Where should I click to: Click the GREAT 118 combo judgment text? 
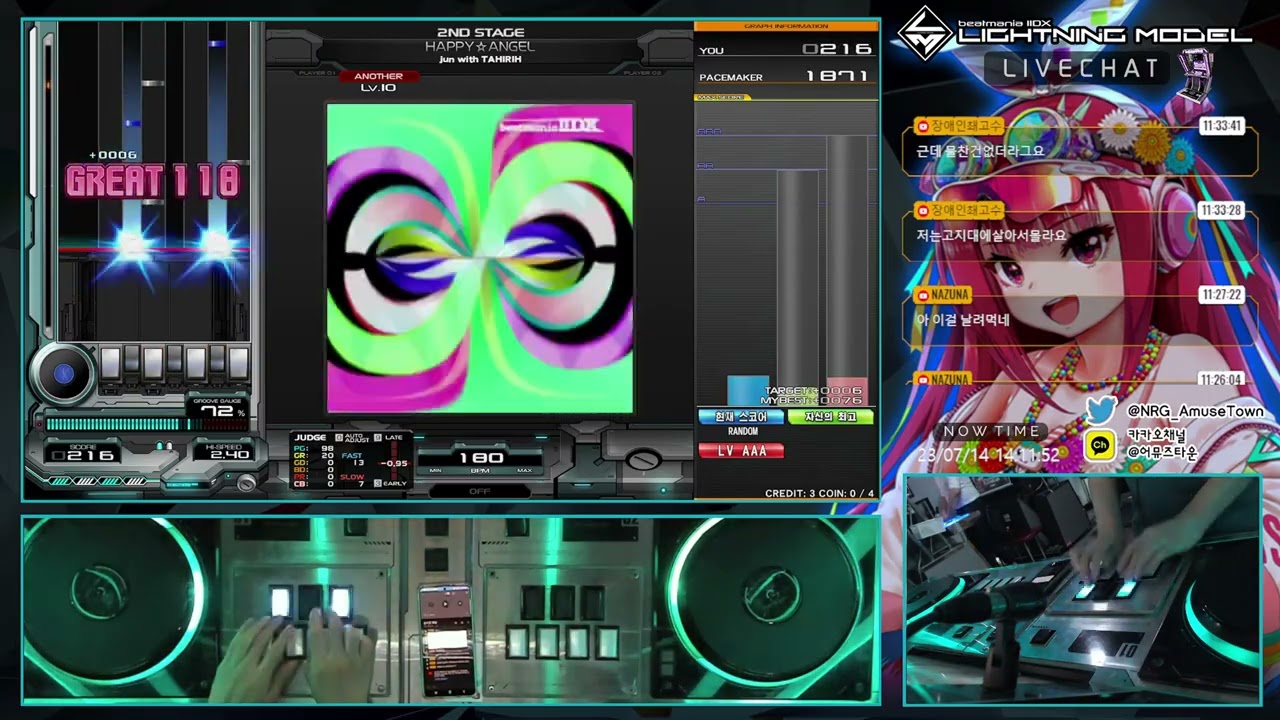tap(153, 181)
